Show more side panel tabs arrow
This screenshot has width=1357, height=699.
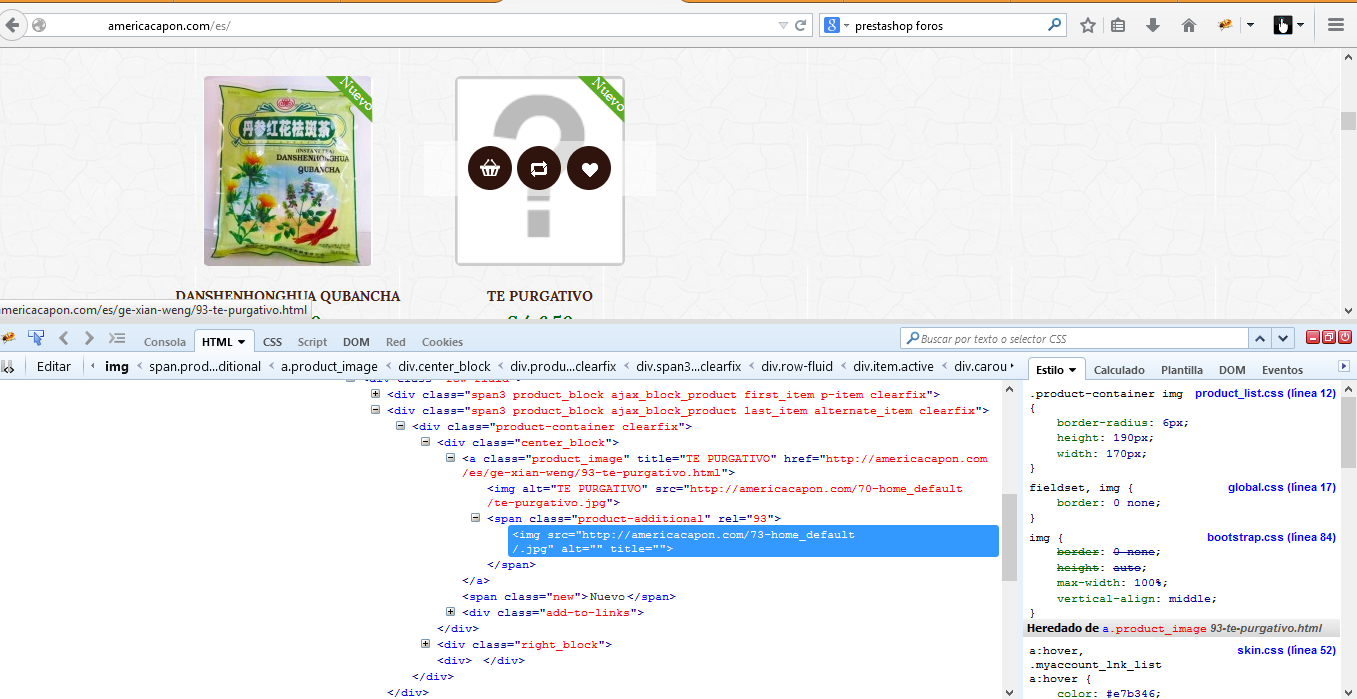pos(1344,367)
